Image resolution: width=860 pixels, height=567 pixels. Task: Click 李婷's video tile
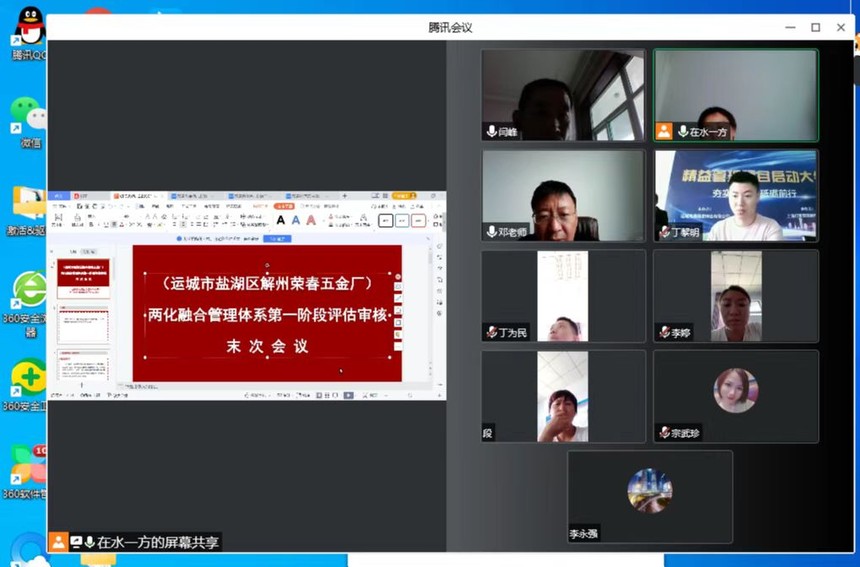[736, 296]
